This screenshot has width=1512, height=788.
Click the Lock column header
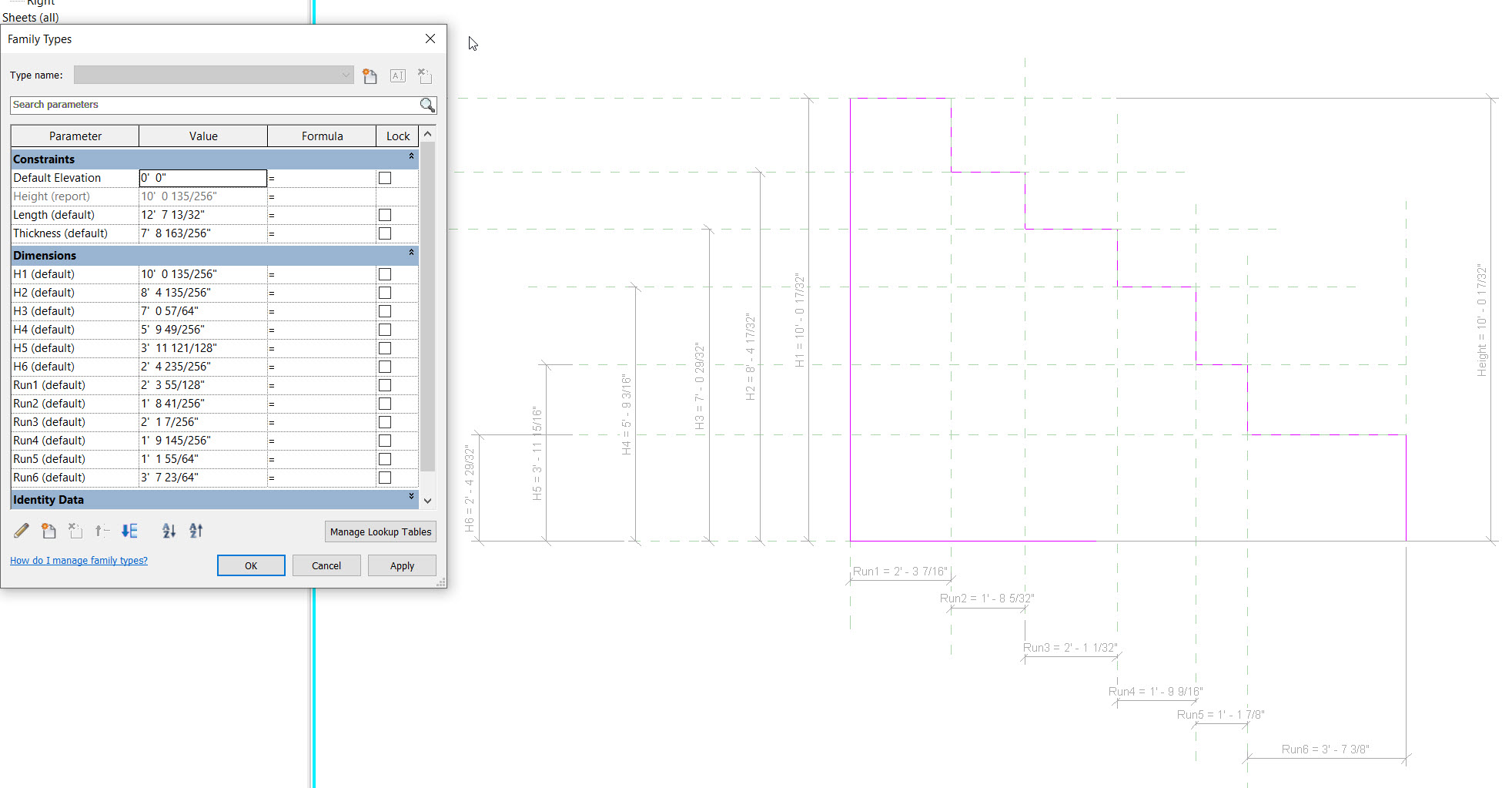point(398,136)
